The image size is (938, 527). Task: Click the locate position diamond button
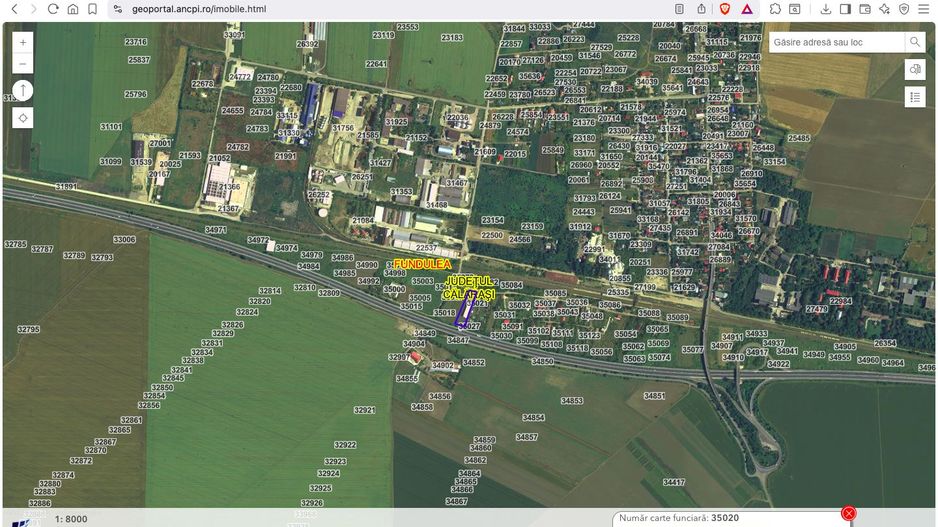pyautogui.click(x=24, y=117)
